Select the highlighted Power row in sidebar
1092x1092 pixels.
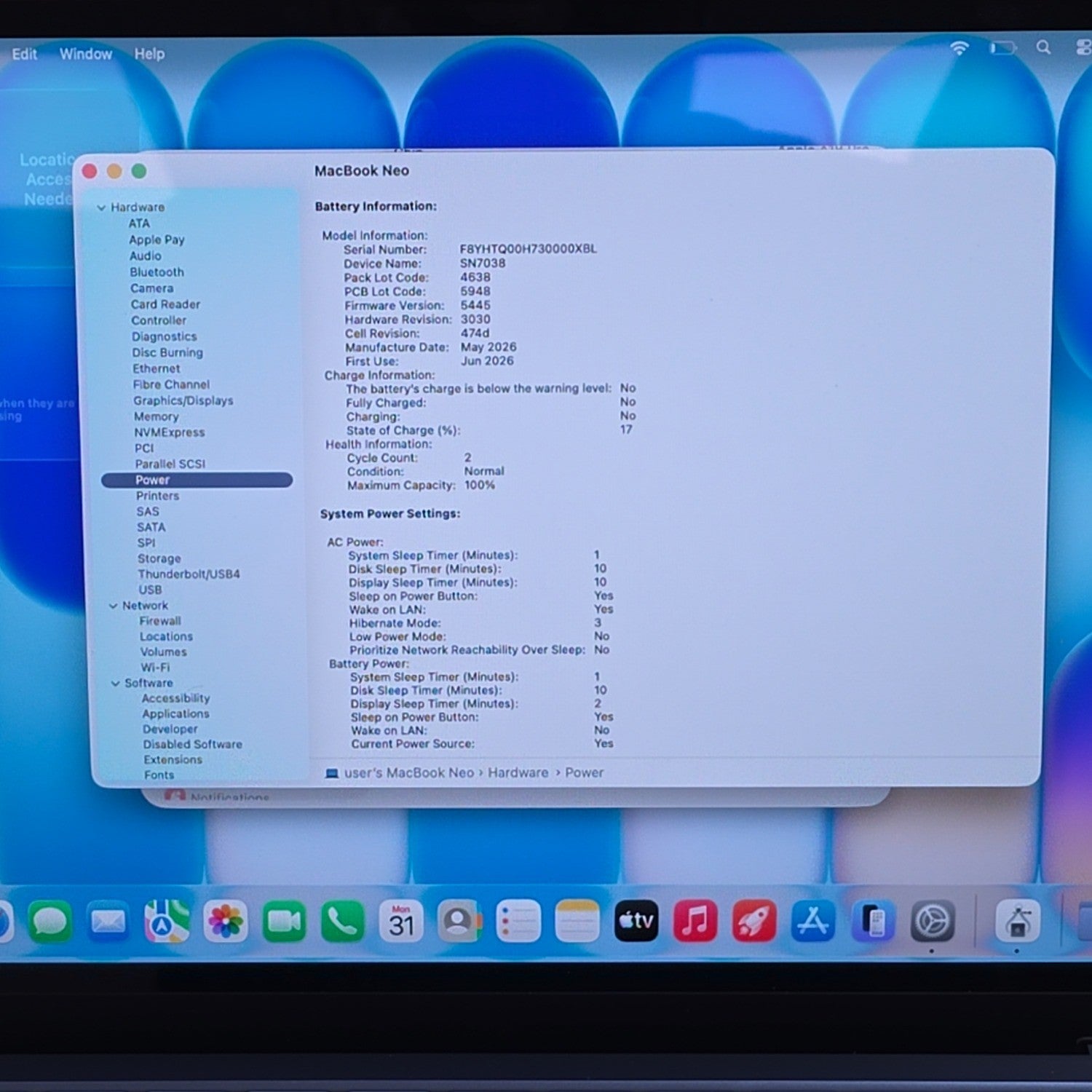click(197, 480)
